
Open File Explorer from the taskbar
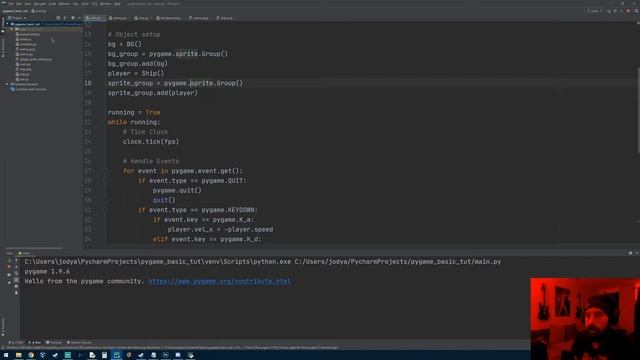pos(18,355)
